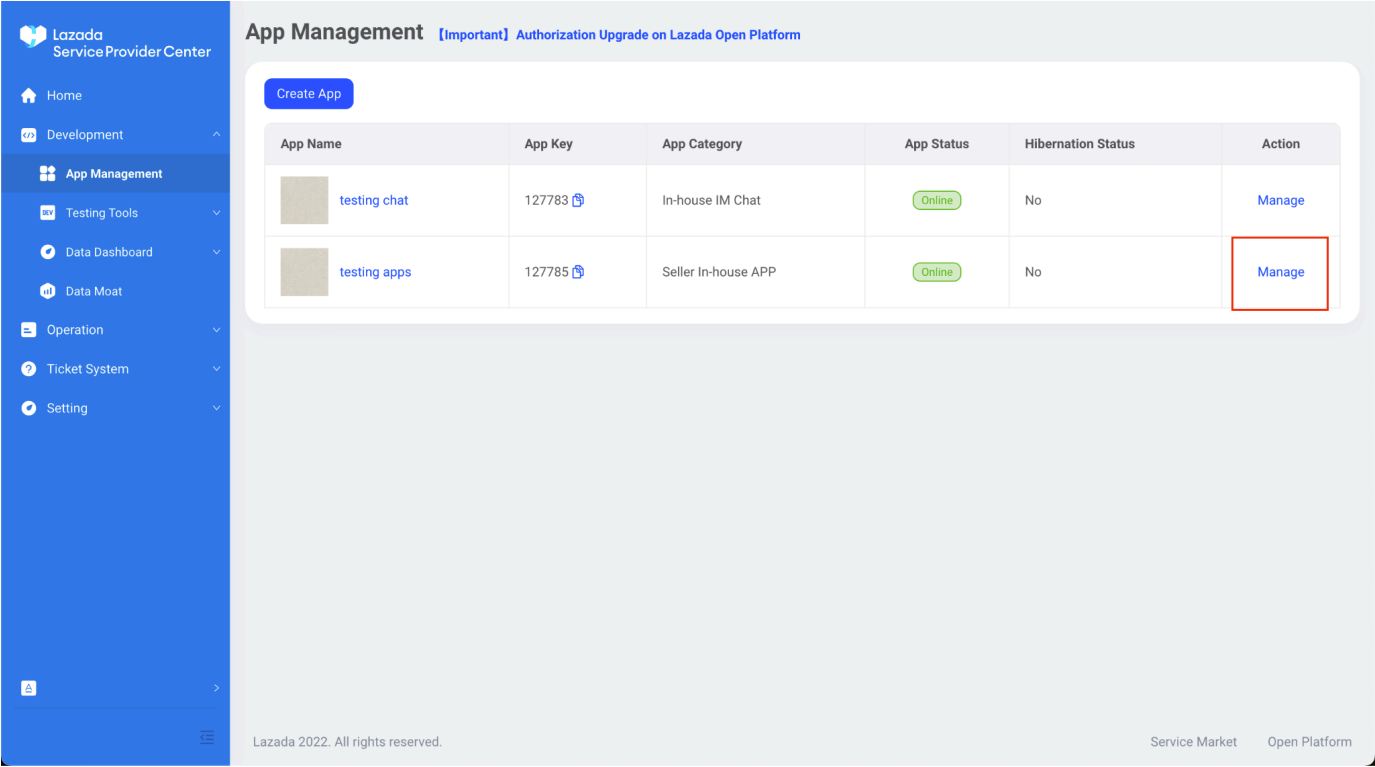
Task: Click the testing chat app thumbnail
Action: [x=304, y=200]
